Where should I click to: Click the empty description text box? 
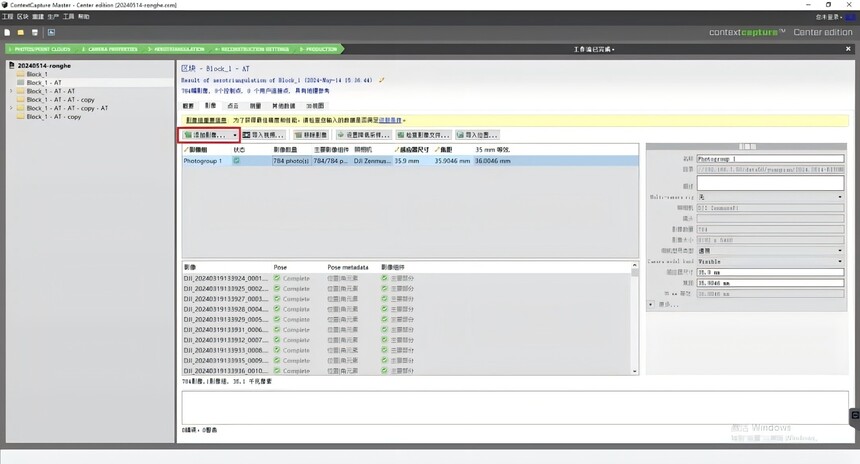(770, 183)
